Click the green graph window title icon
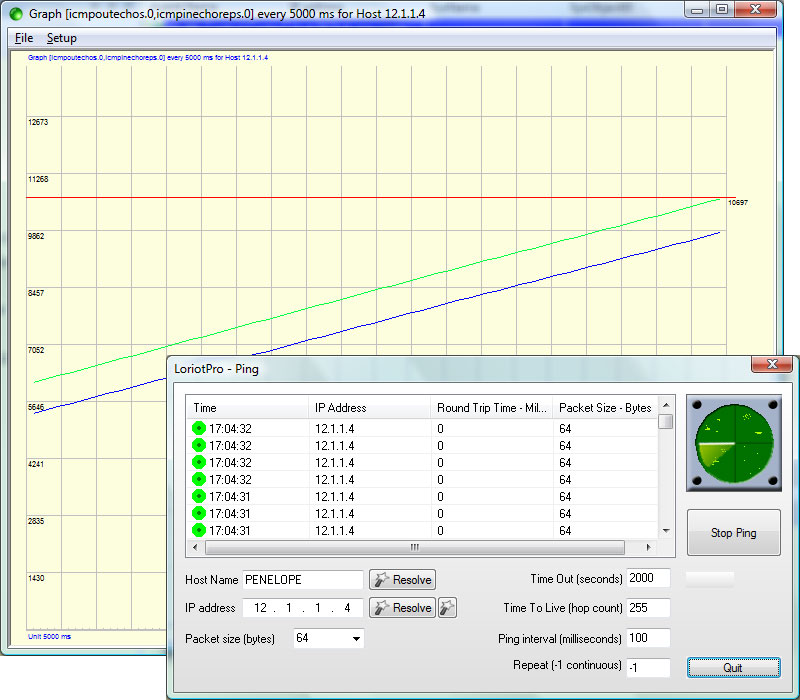800x700 pixels. coord(14,14)
